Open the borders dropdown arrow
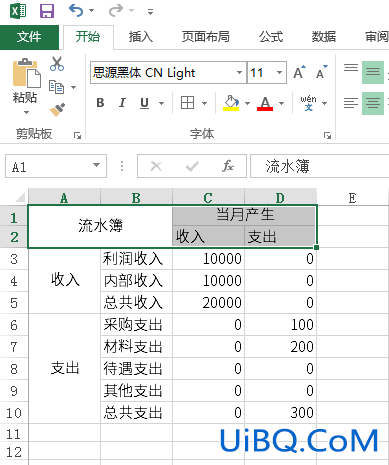 pyautogui.click(x=205, y=103)
